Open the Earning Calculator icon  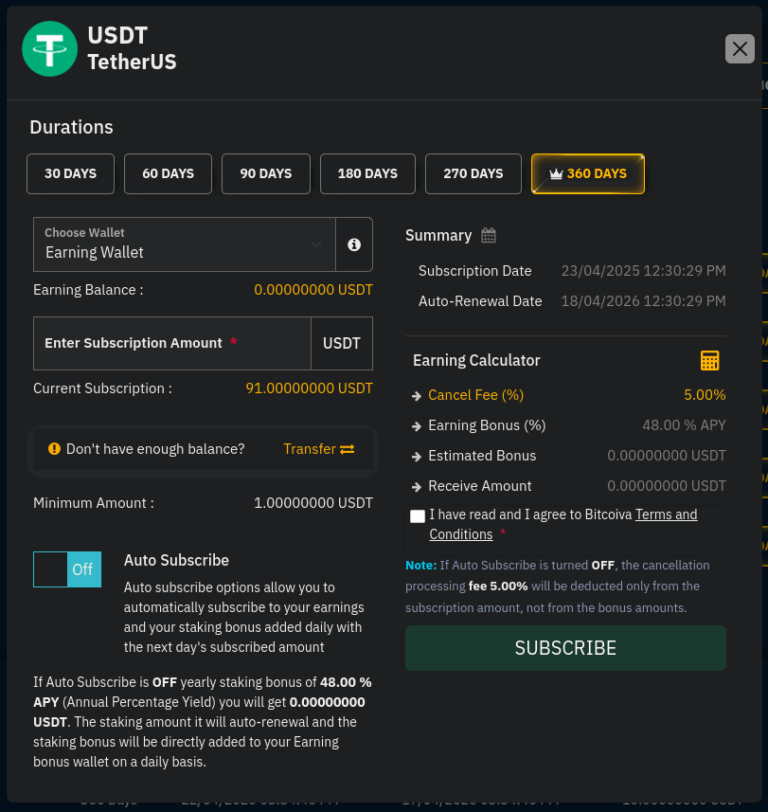pyautogui.click(x=710, y=361)
